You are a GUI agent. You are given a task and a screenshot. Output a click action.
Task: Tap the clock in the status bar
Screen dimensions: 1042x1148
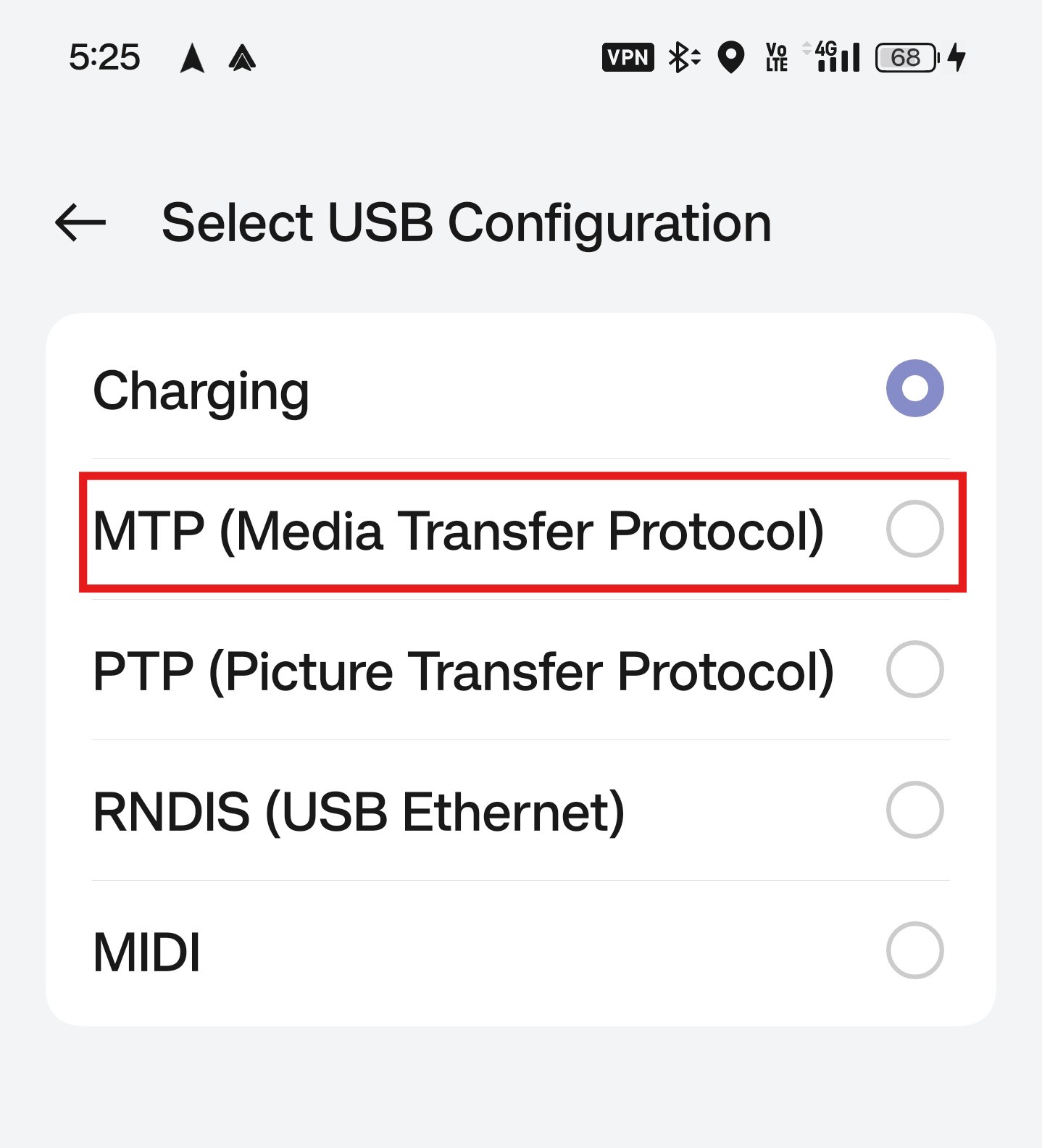click(106, 57)
